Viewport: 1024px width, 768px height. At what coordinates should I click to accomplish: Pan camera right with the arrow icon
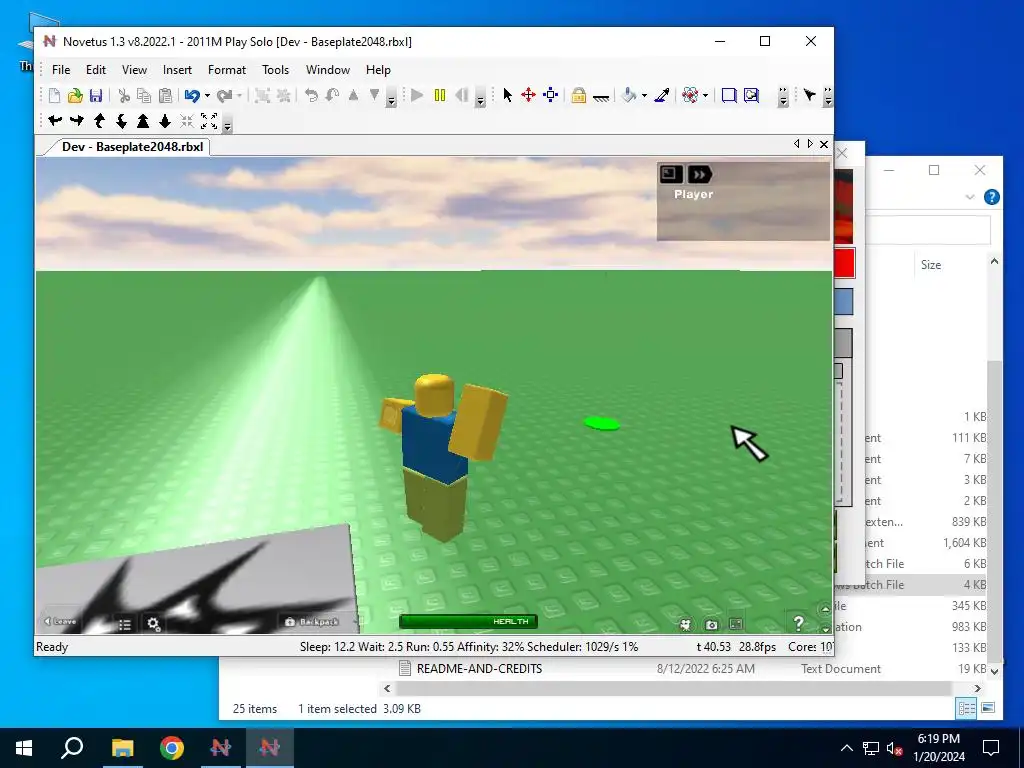coord(77,121)
